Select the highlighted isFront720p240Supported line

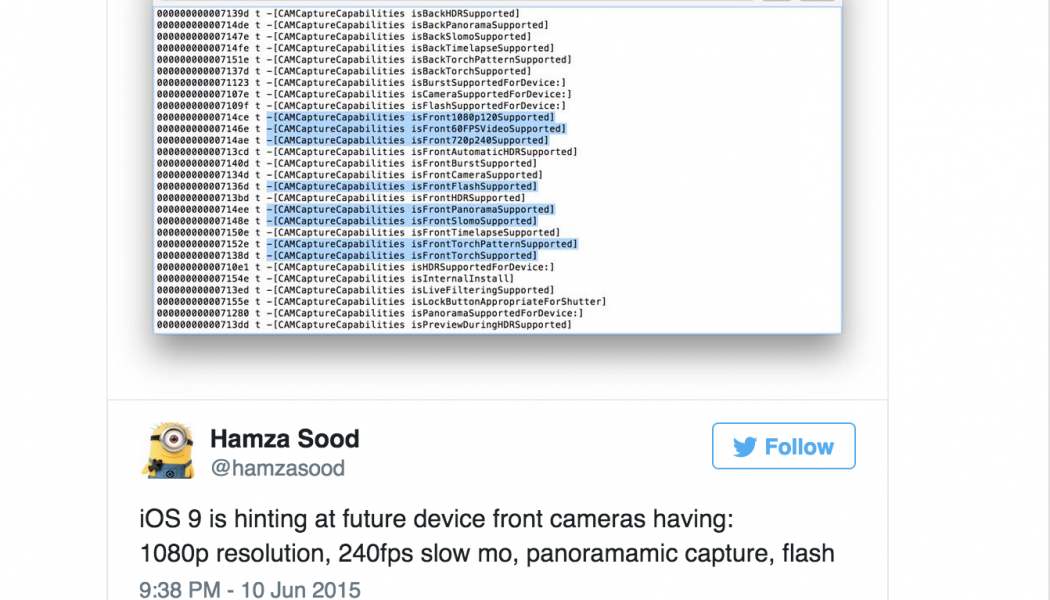[408, 141]
